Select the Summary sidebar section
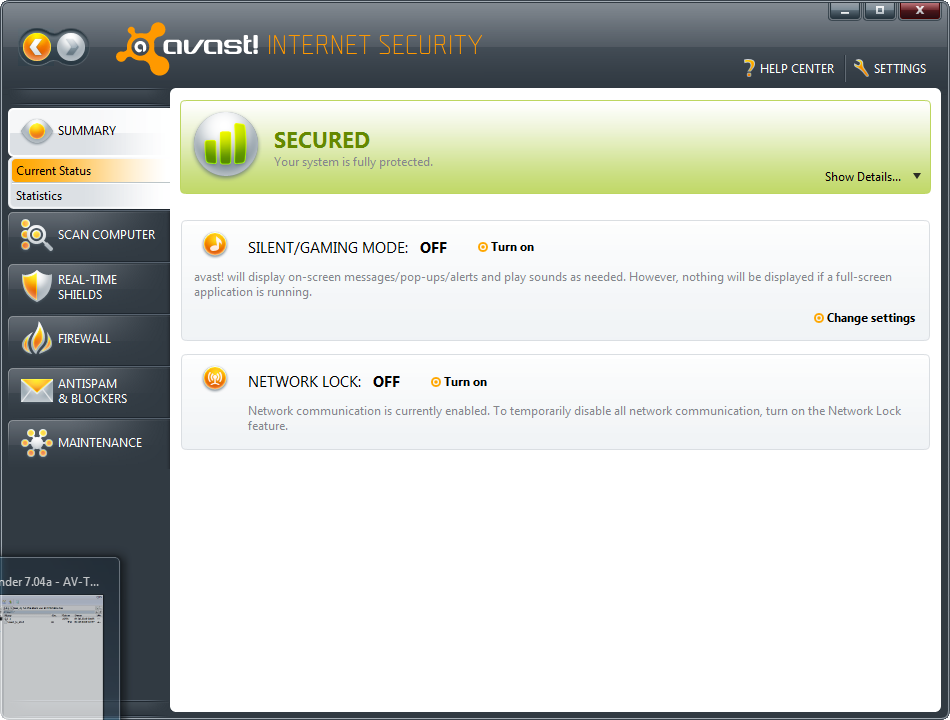The height and width of the screenshot is (720, 950). pyautogui.click(x=86, y=131)
